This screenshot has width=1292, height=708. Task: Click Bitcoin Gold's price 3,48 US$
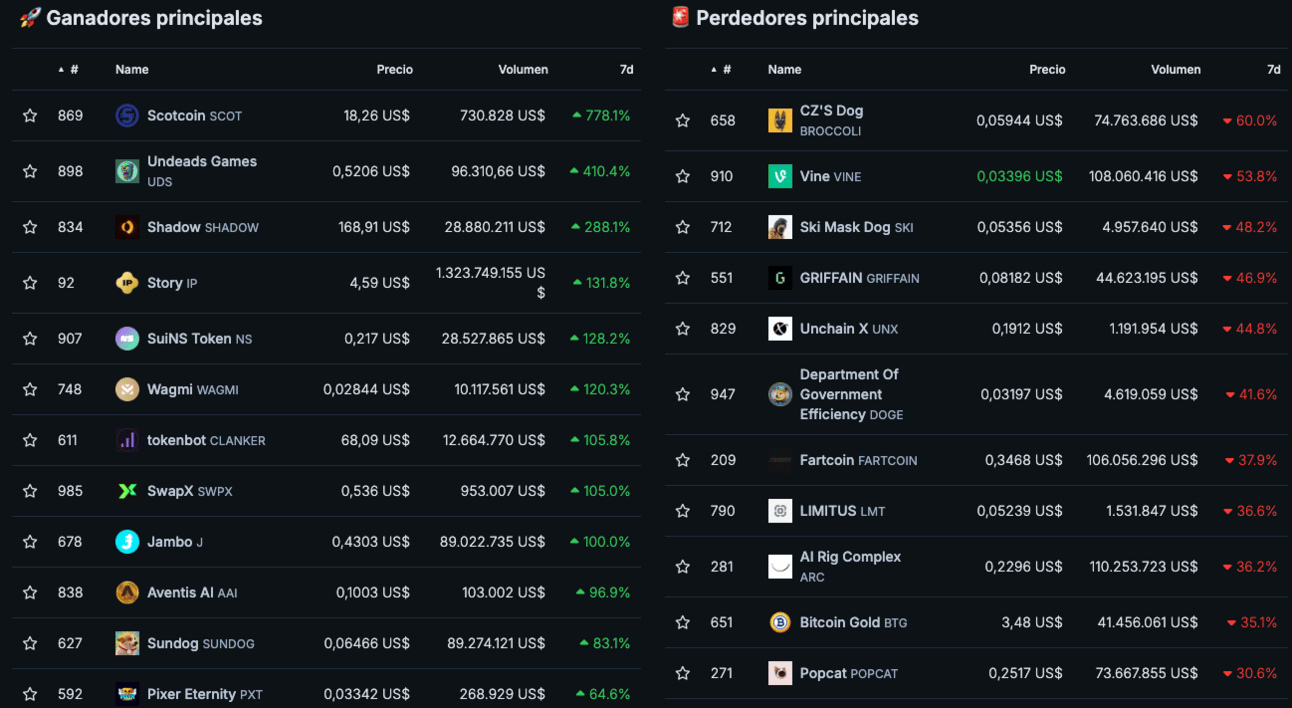coord(1032,622)
